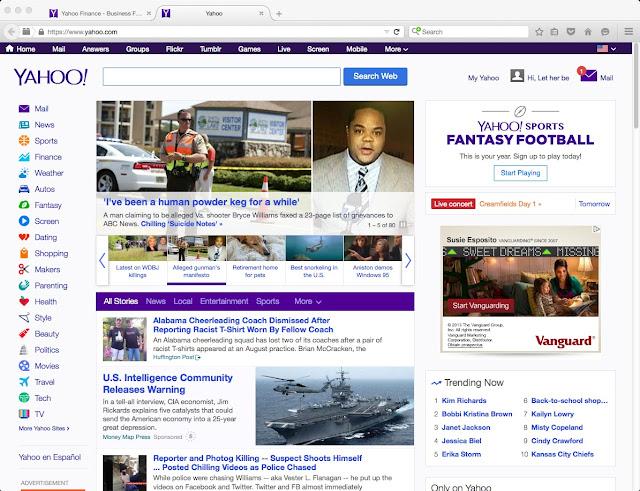This screenshot has width=640, height=491.
Task: Switch to the Yahoo Finance browser tab
Action: click(100, 13)
